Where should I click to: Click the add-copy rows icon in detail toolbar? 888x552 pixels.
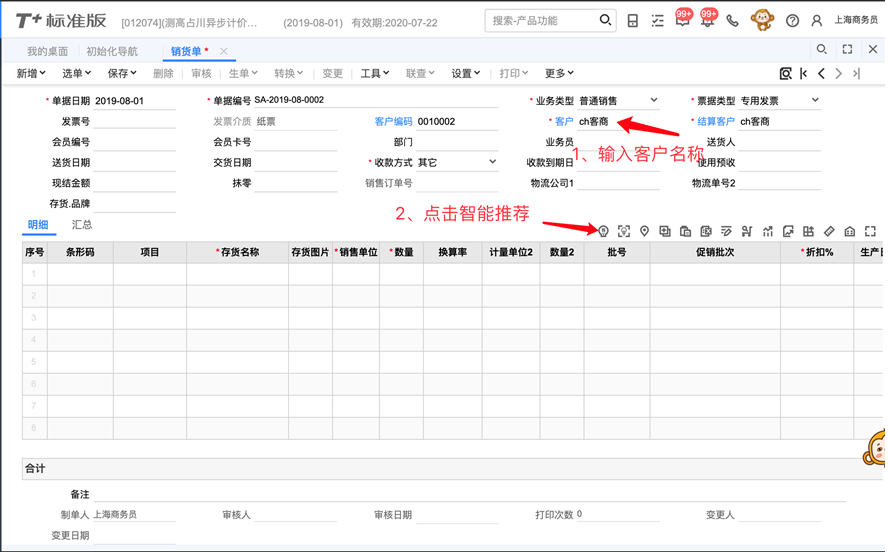[664, 231]
